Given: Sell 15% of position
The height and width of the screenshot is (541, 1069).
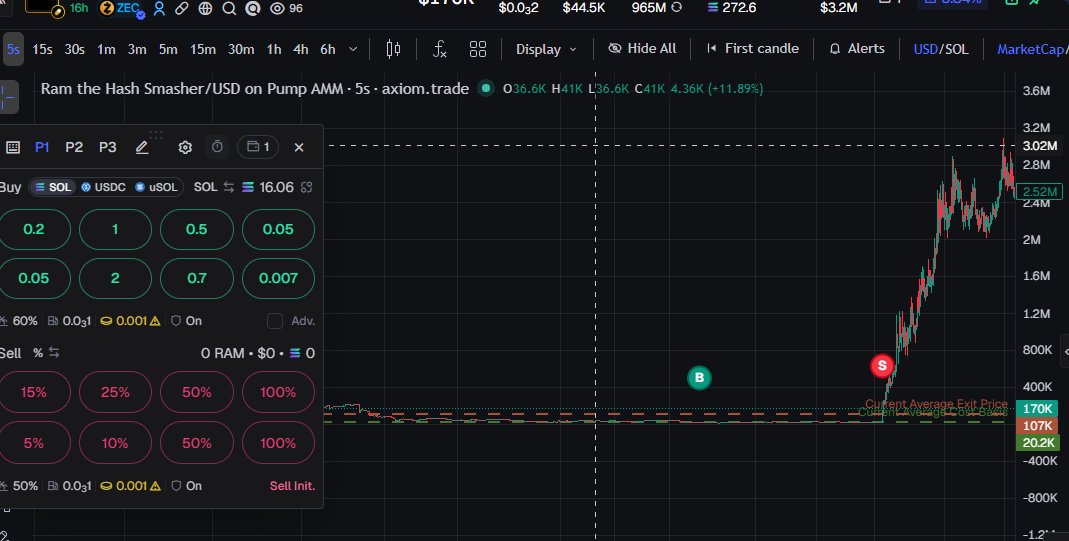Looking at the screenshot, I should (34, 392).
